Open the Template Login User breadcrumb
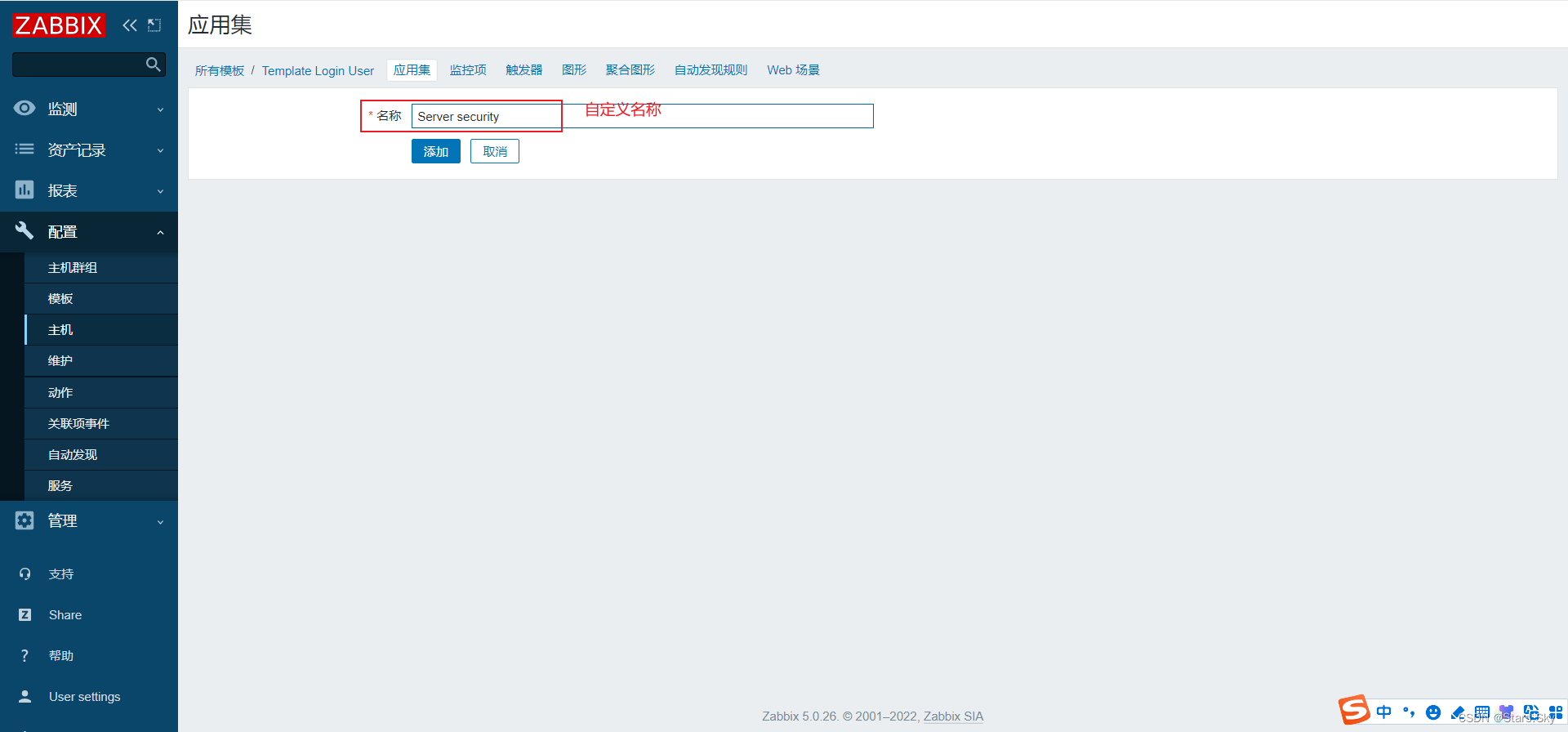 coord(318,71)
